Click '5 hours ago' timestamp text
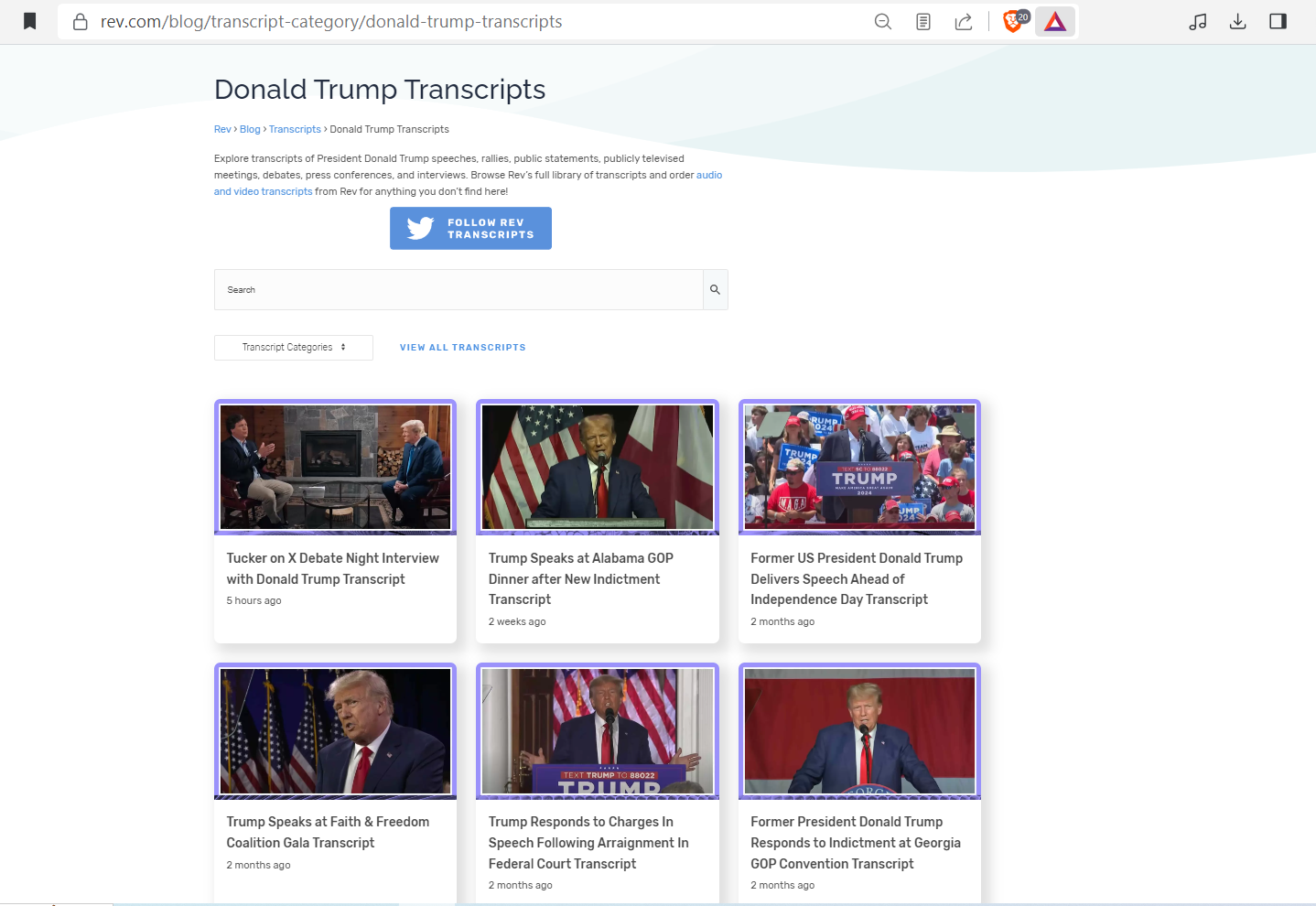 [254, 601]
